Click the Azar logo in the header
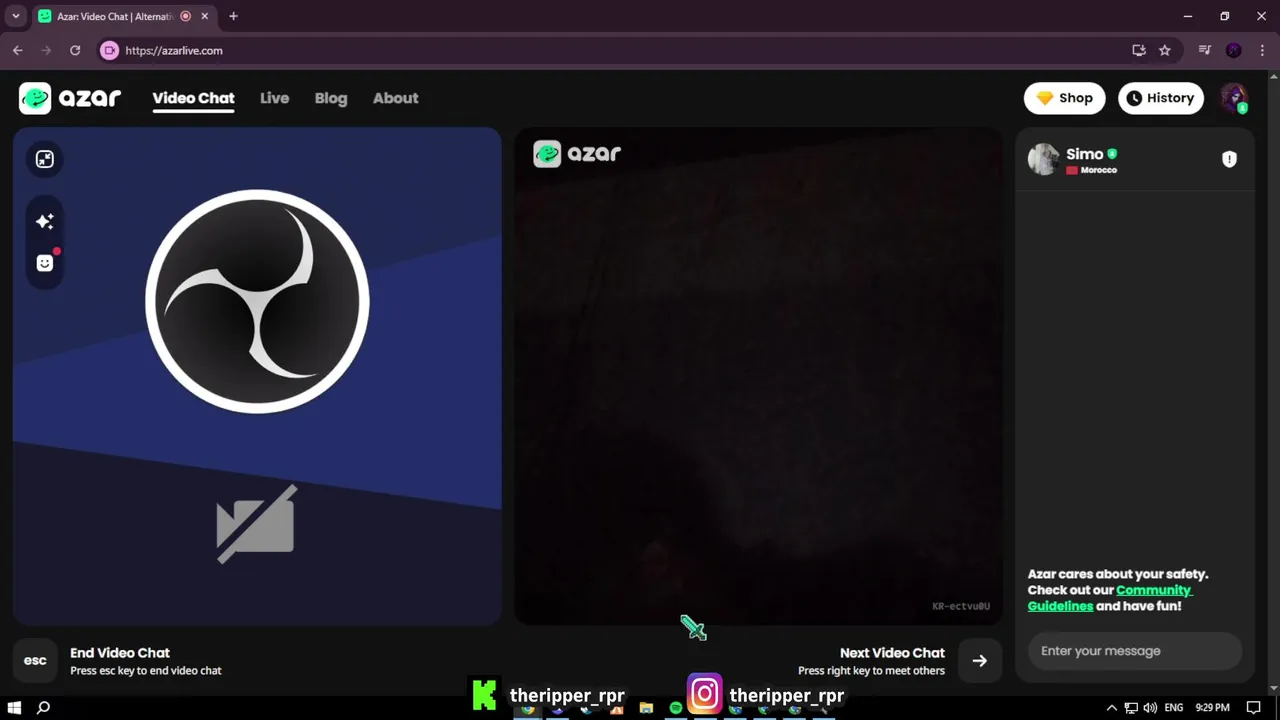1280x720 pixels. click(70, 98)
